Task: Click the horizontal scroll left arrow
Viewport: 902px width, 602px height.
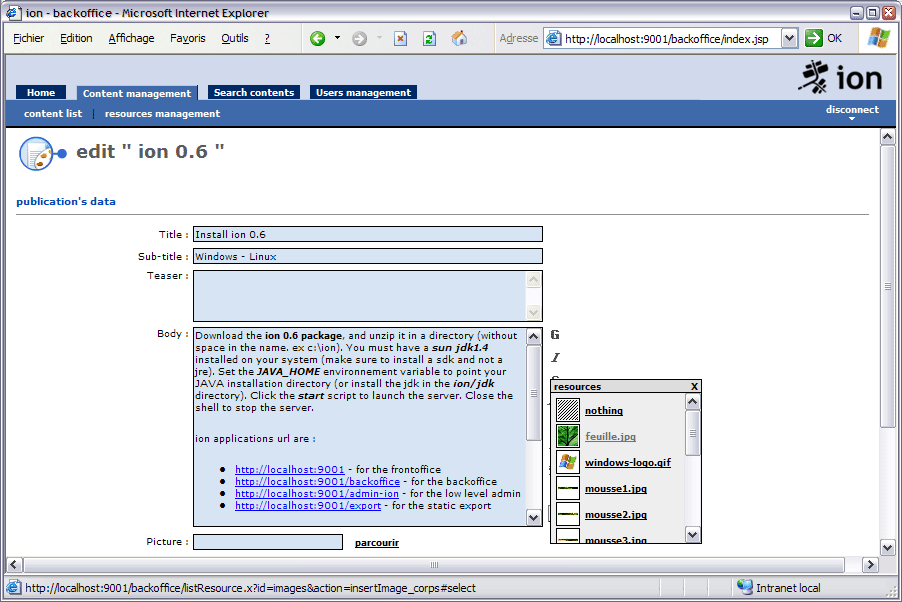Action: click(x=14, y=565)
